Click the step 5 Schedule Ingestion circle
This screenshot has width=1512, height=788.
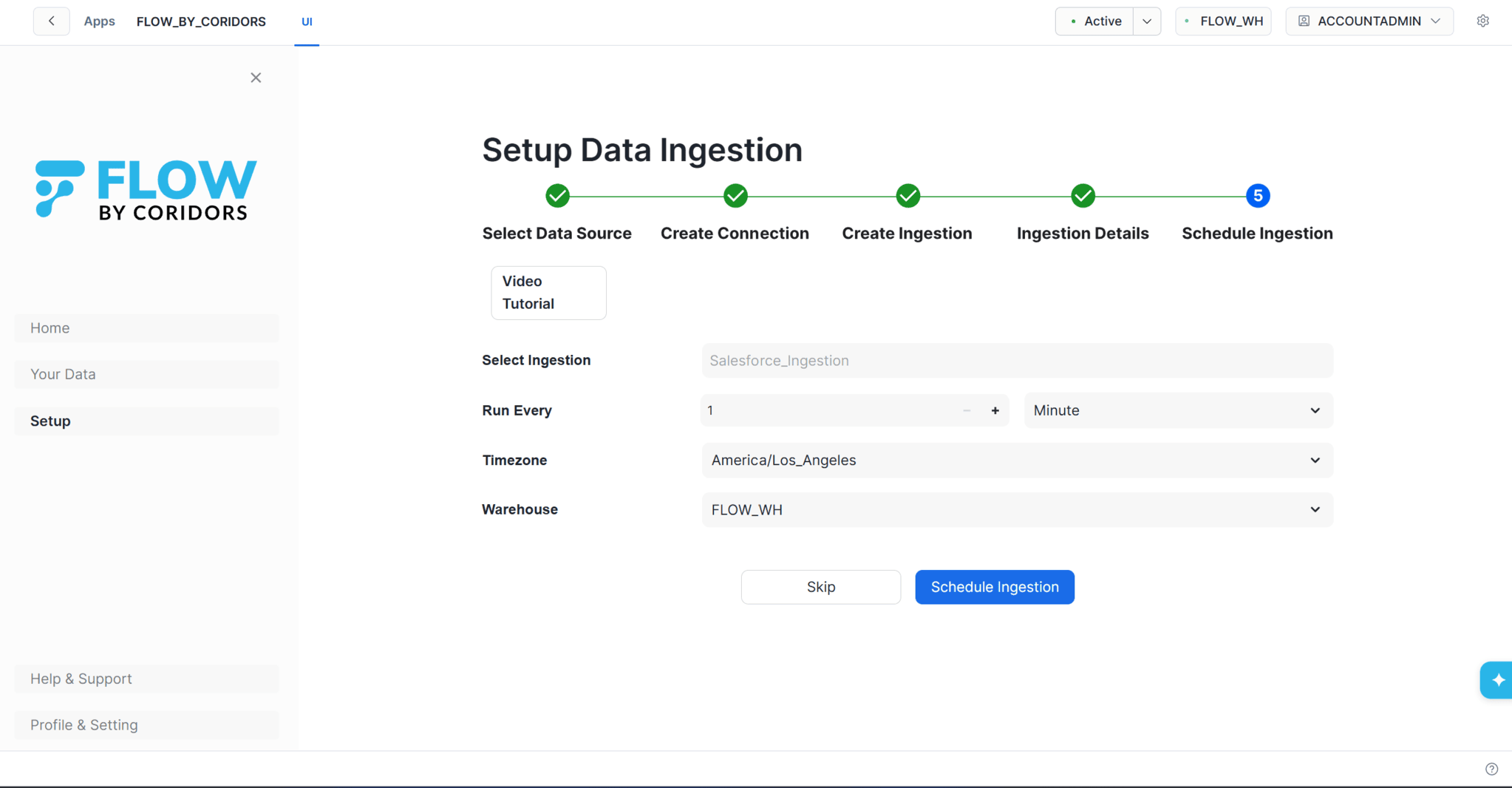(x=1258, y=196)
